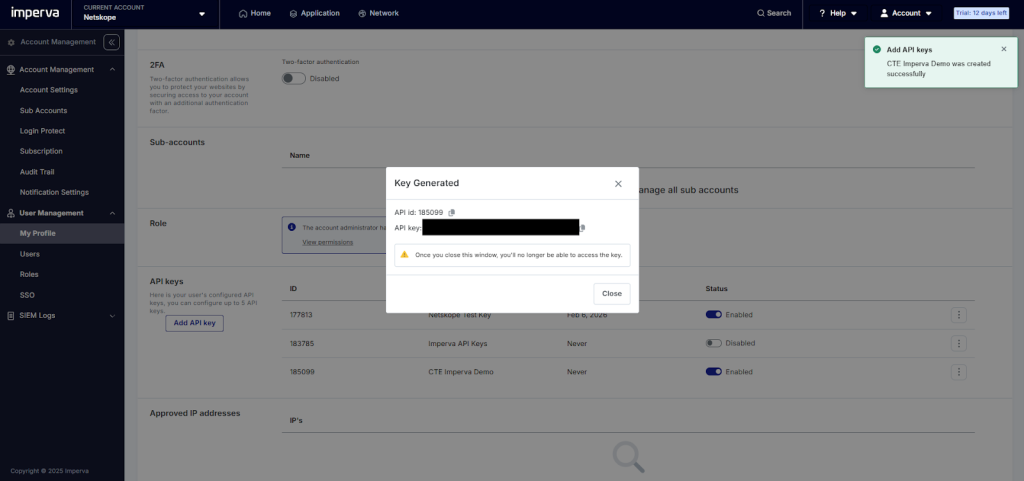Open options menu for key 177813

(959, 315)
